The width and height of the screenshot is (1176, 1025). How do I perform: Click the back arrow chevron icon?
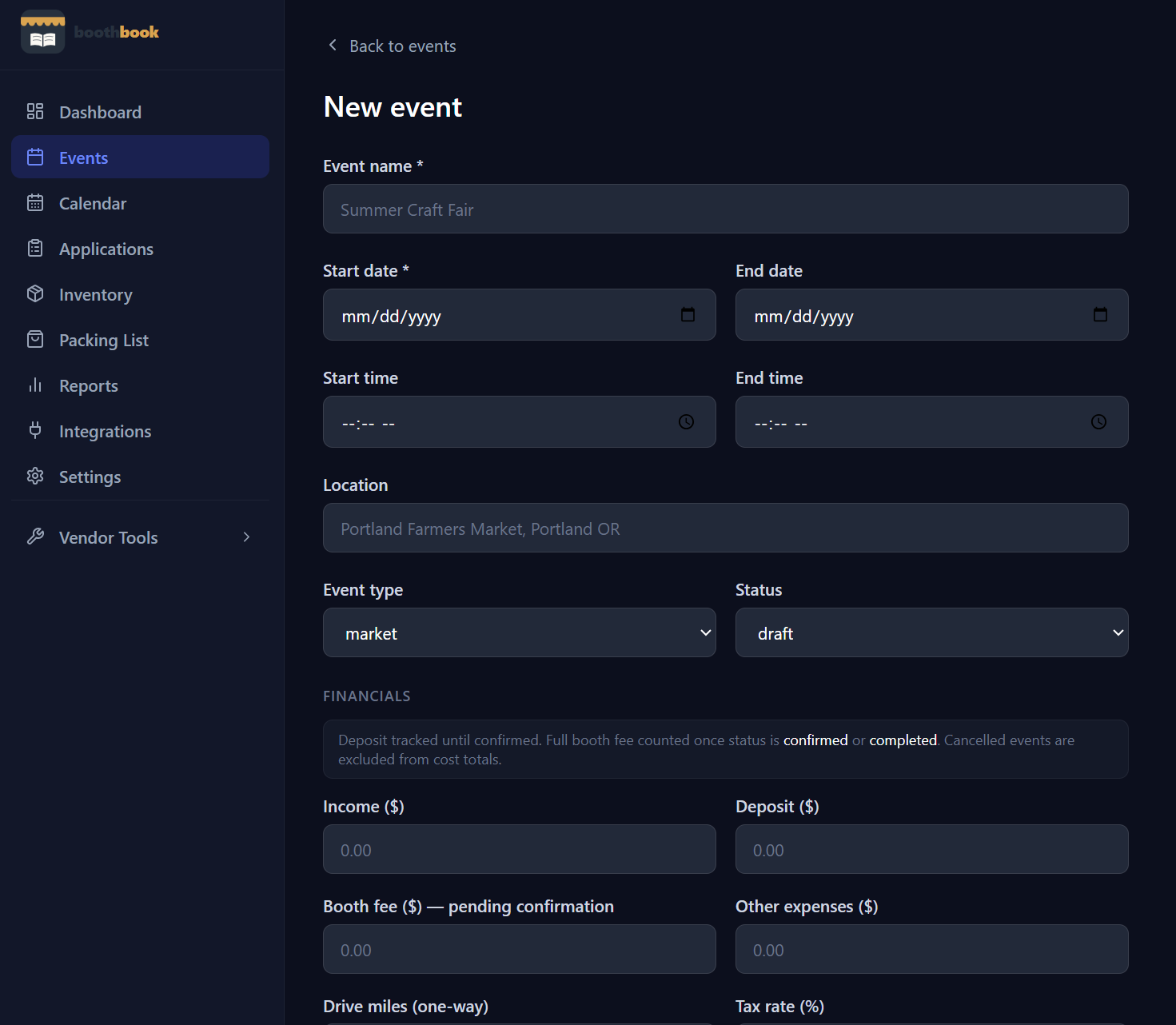point(333,46)
